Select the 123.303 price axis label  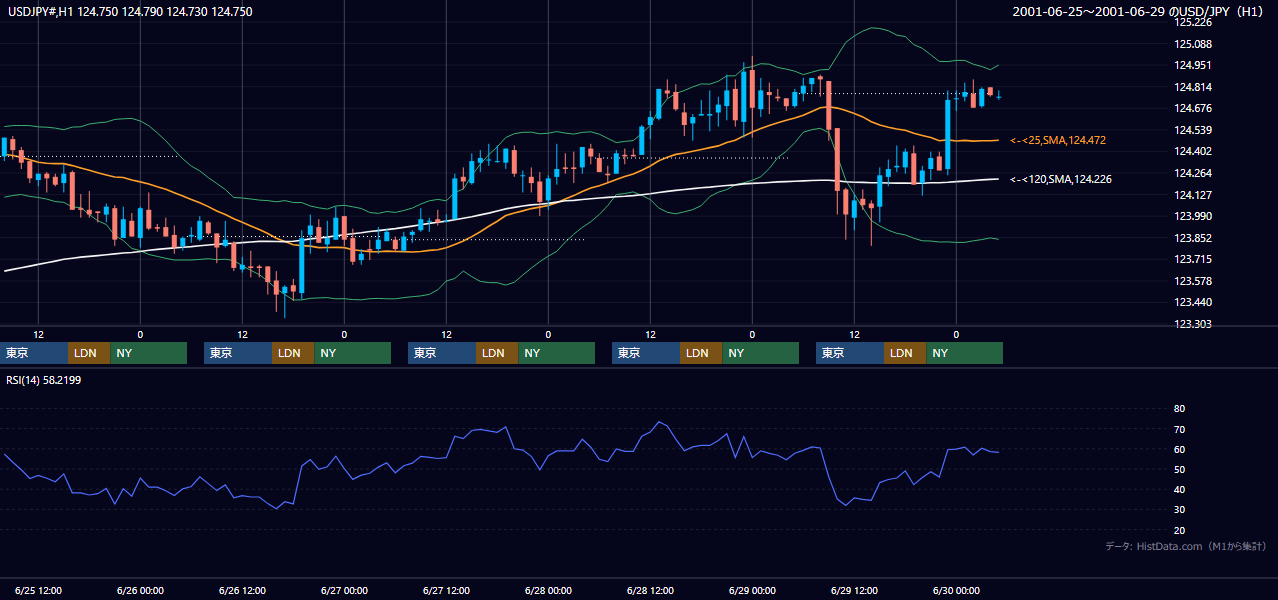click(x=1194, y=324)
